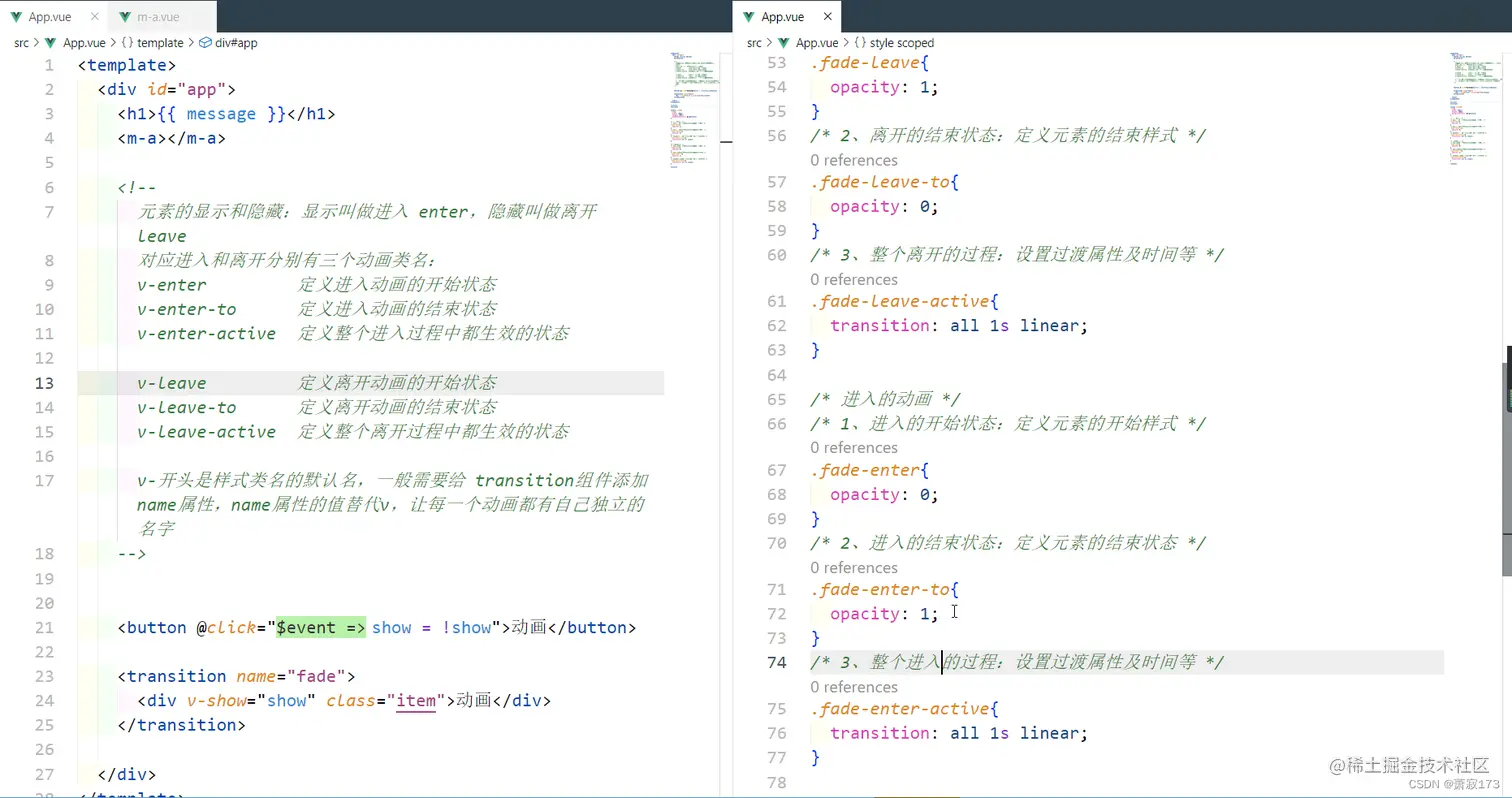The height and width of the screenshot is (798, 1512).
Task: Open 'div#app' breadcrumb in left editor
Action: (x=236, y=43)
